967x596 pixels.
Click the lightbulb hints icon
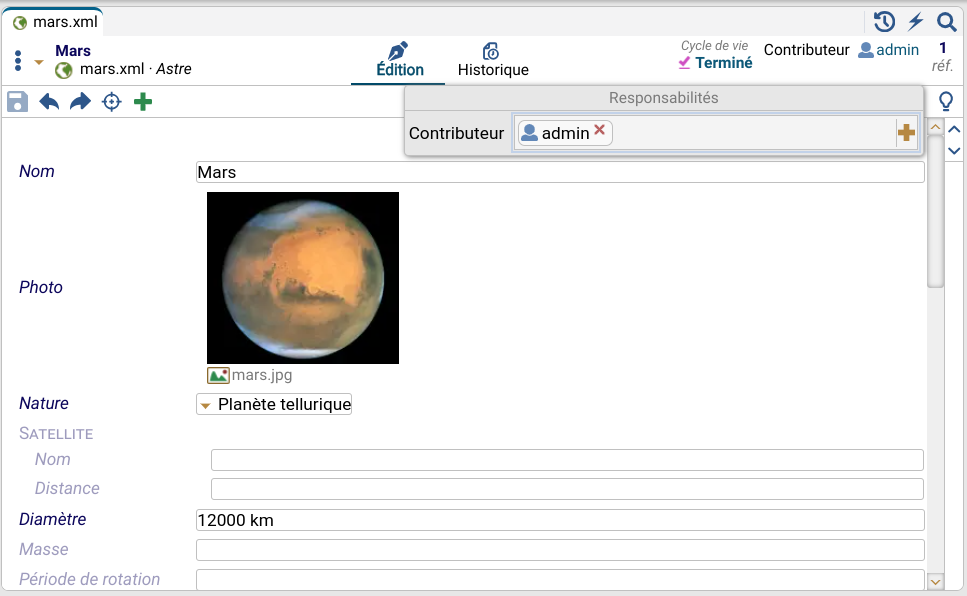click(x=945, y=101)
